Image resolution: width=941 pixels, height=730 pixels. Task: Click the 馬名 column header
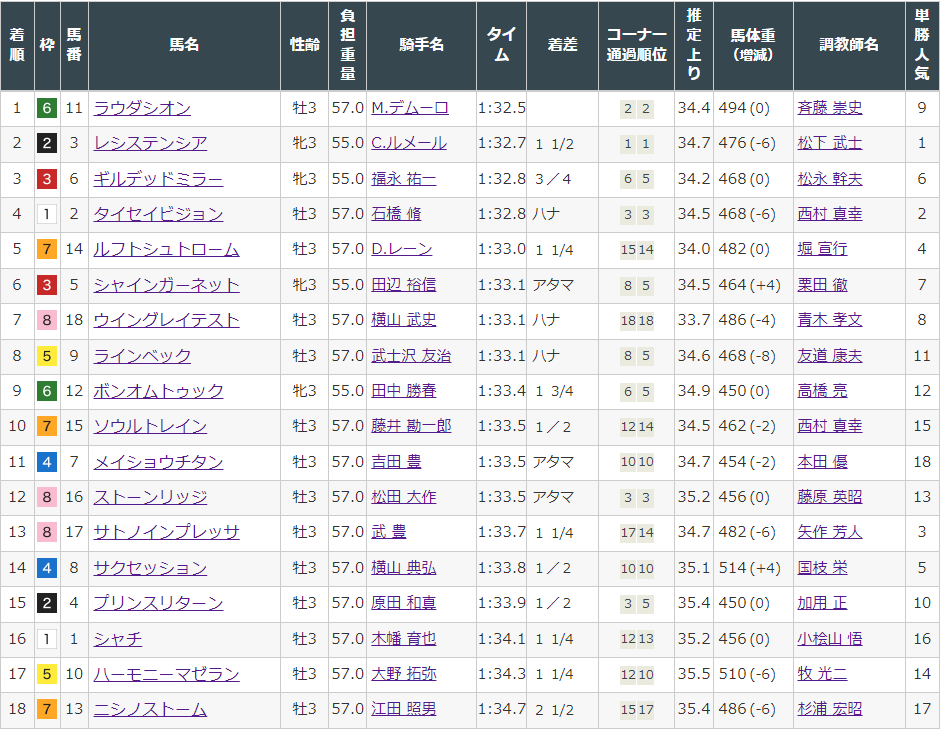(x=184, y=45)
